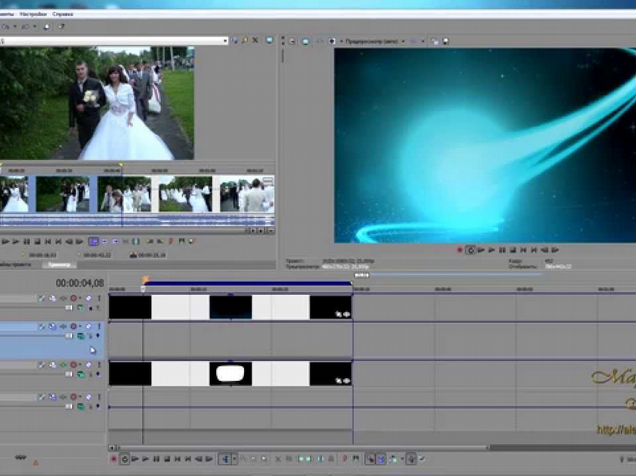Click the timeline transport record button

click(114, 459)
